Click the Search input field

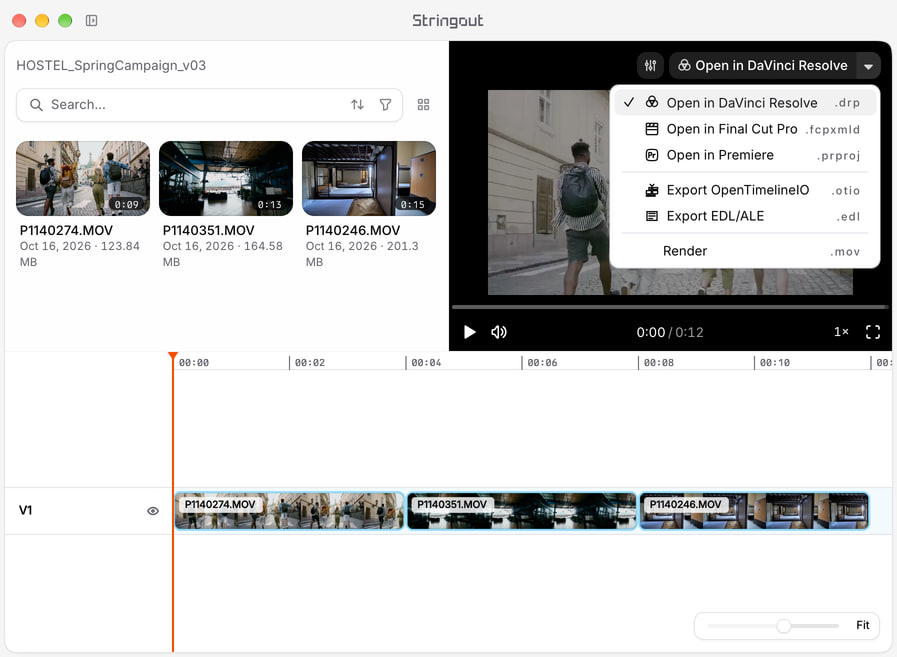[x=209, y=105]
